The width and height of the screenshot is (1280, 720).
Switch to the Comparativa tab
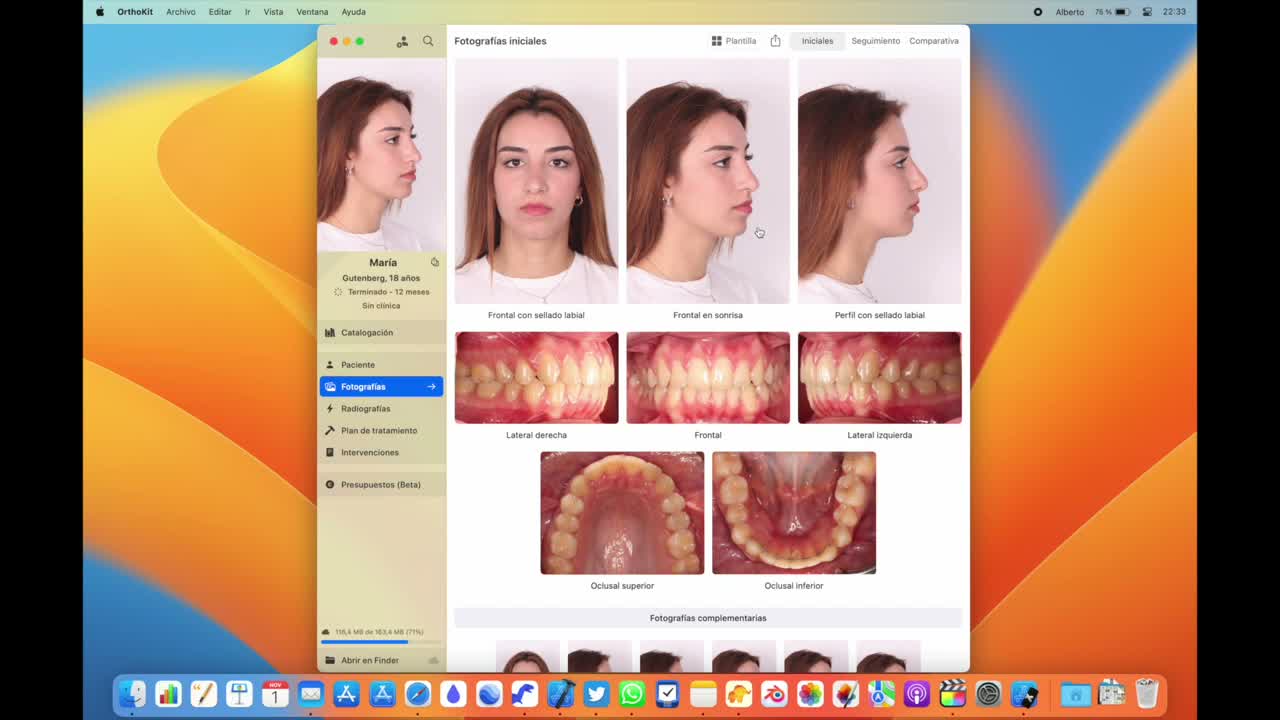coord(934,41)
